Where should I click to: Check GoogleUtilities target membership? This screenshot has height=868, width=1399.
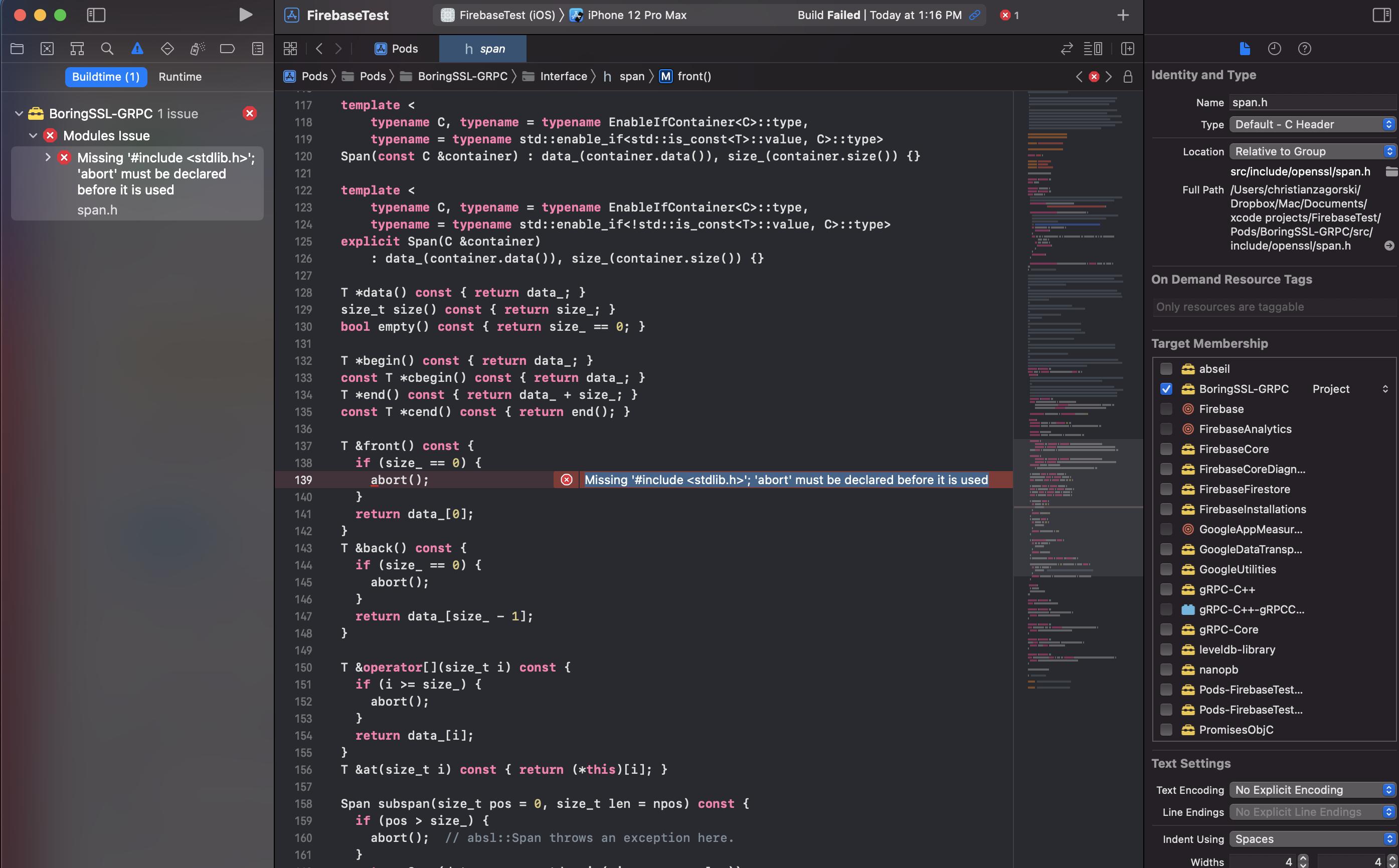point(1166,569)
